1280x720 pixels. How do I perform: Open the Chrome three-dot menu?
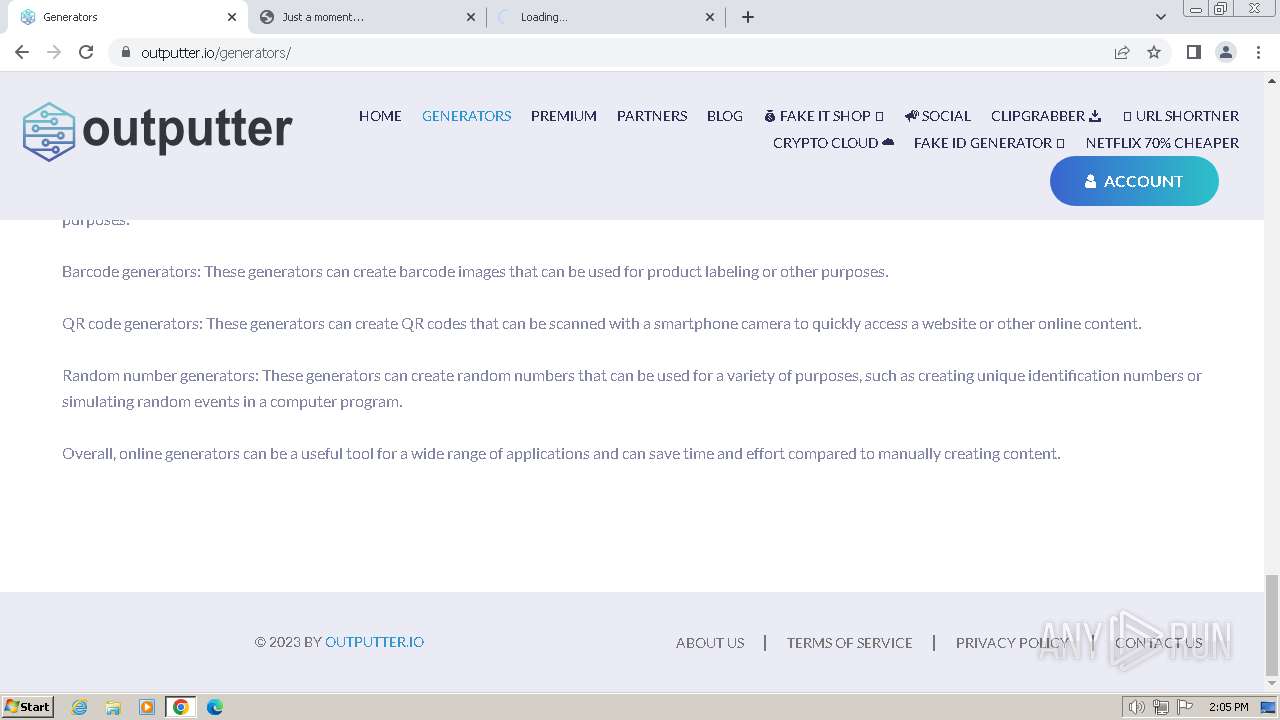pos(1258,52)
